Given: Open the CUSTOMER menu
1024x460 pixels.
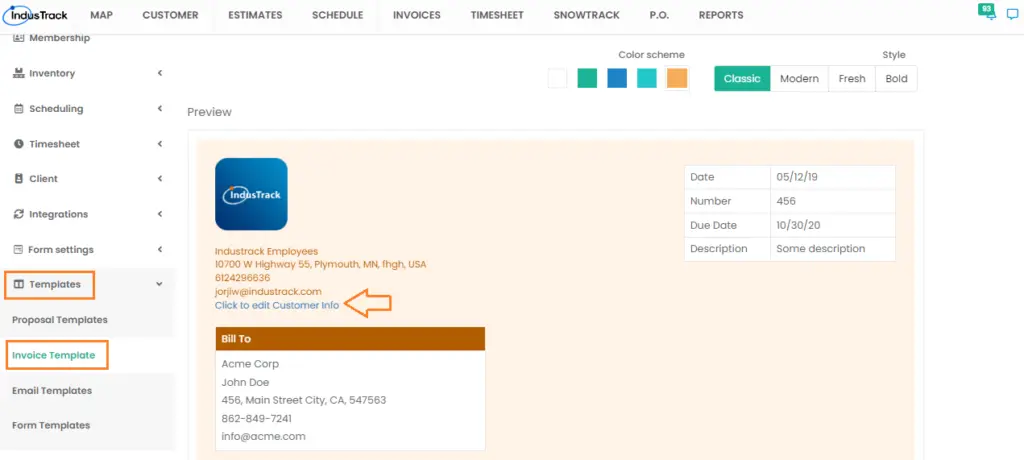Looking at the screenshot, I should [170, 15].
